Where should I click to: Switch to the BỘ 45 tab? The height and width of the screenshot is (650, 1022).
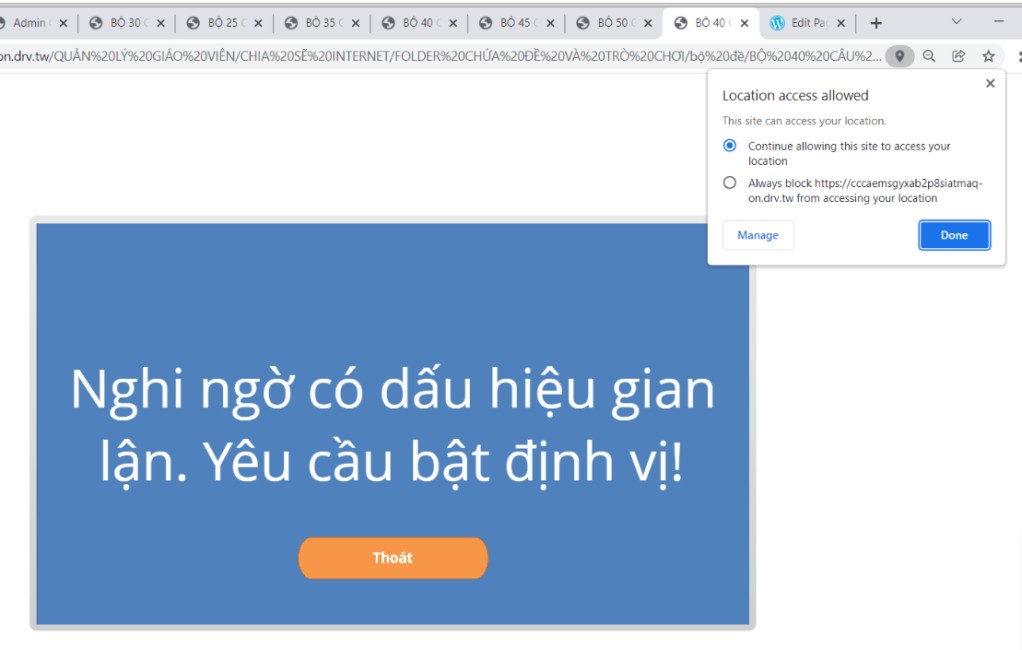[512, 23]
